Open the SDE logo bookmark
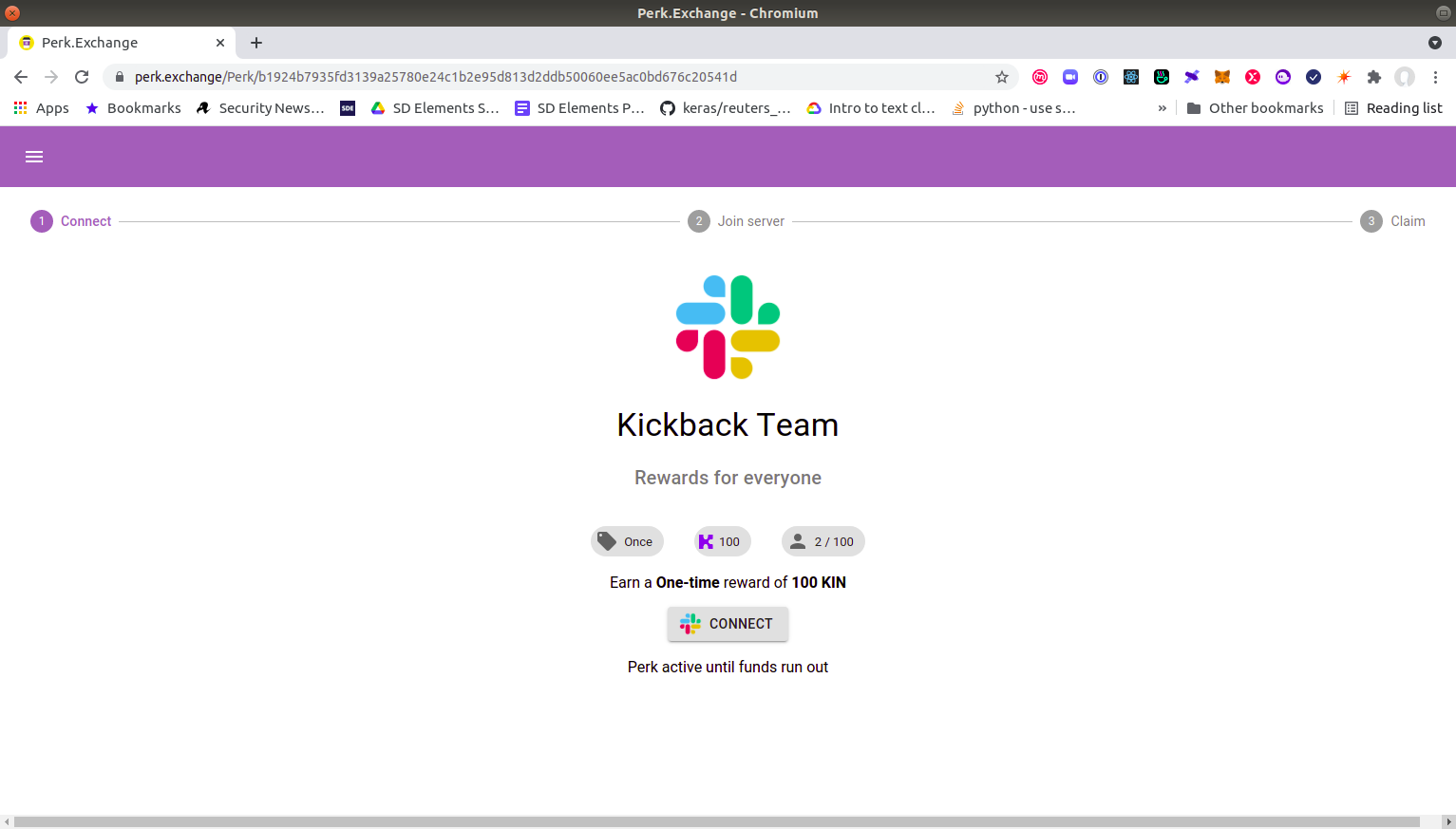 coord(348,108)
